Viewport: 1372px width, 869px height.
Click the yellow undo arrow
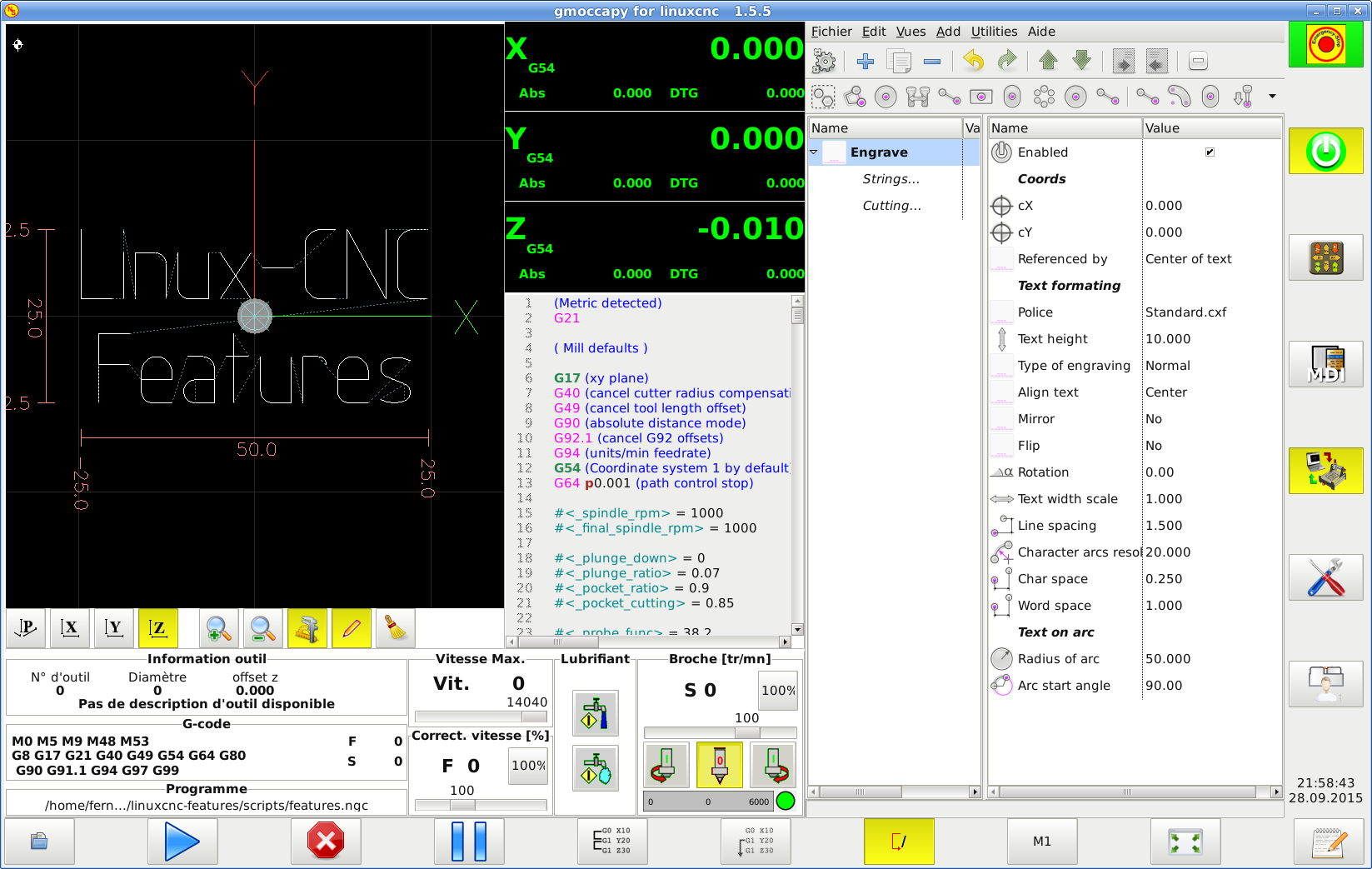click(973, 61)
